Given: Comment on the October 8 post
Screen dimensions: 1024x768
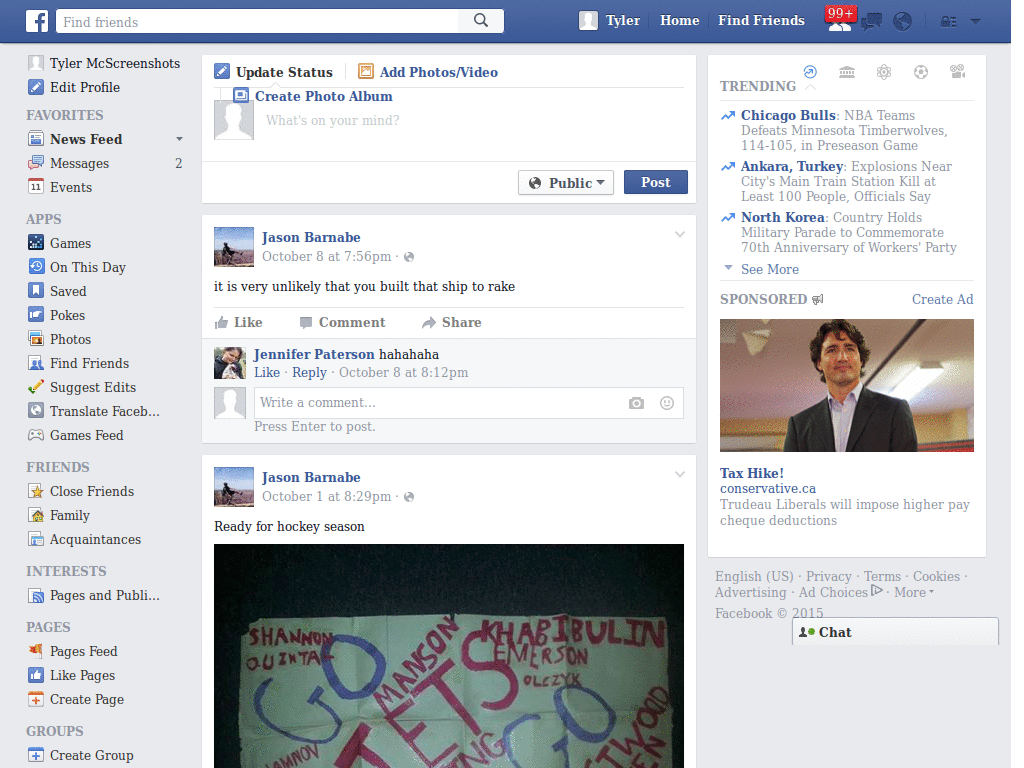Looking at the screenshot, I should 342,322.
